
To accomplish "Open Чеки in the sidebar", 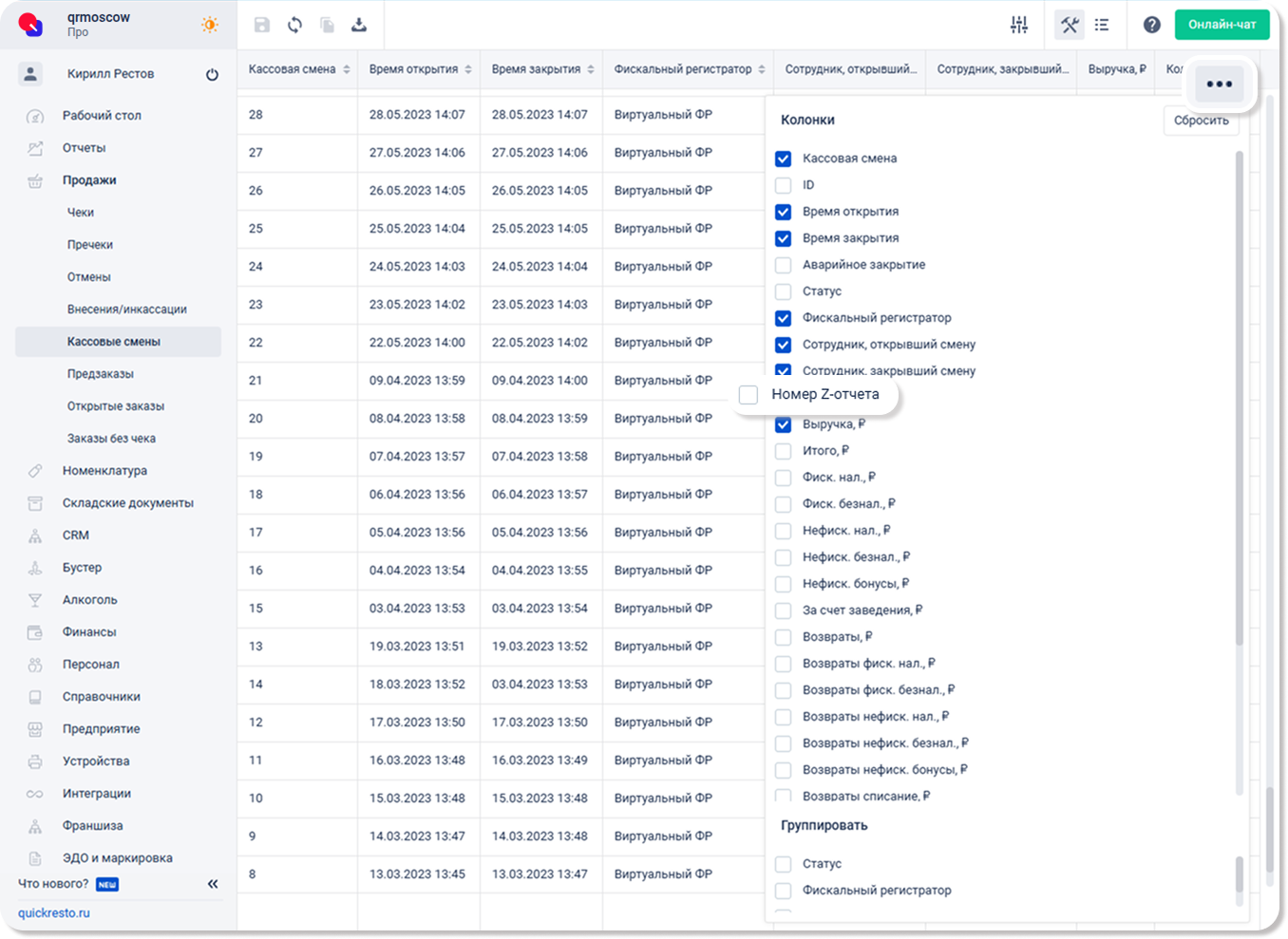I will pyautogui.click(x=81, y=213).
